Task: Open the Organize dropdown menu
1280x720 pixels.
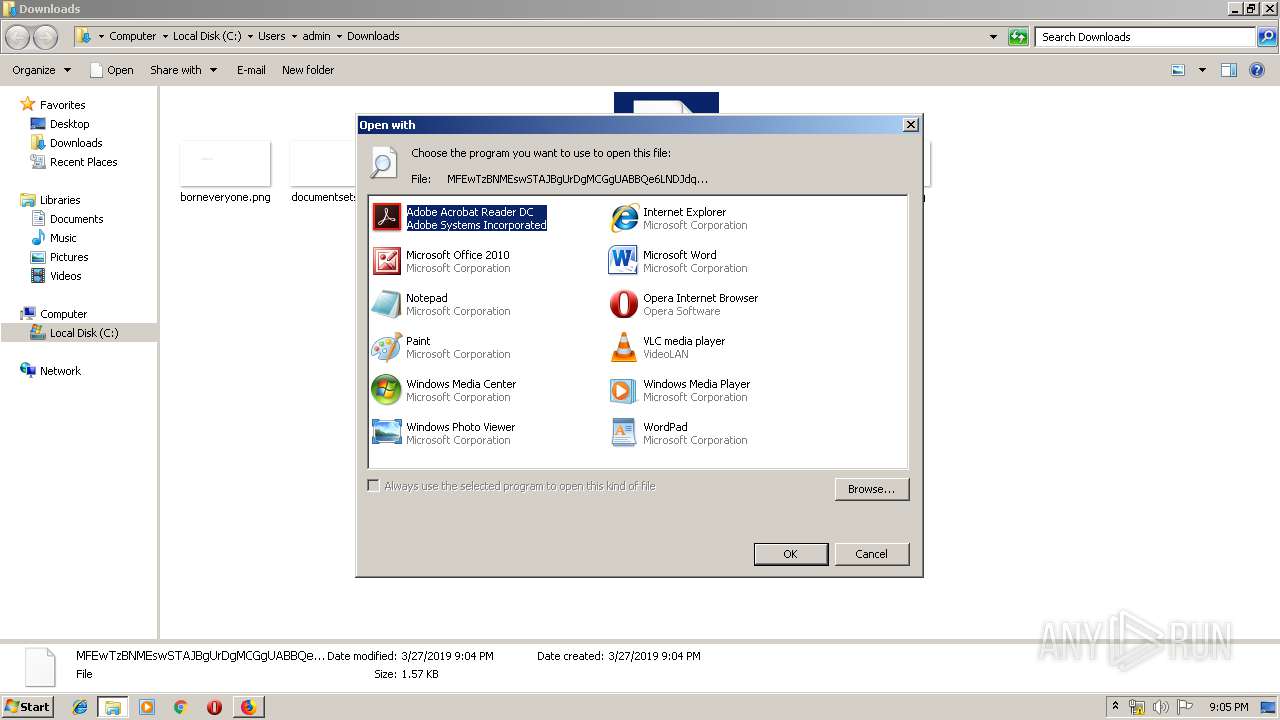Action: 41,70
